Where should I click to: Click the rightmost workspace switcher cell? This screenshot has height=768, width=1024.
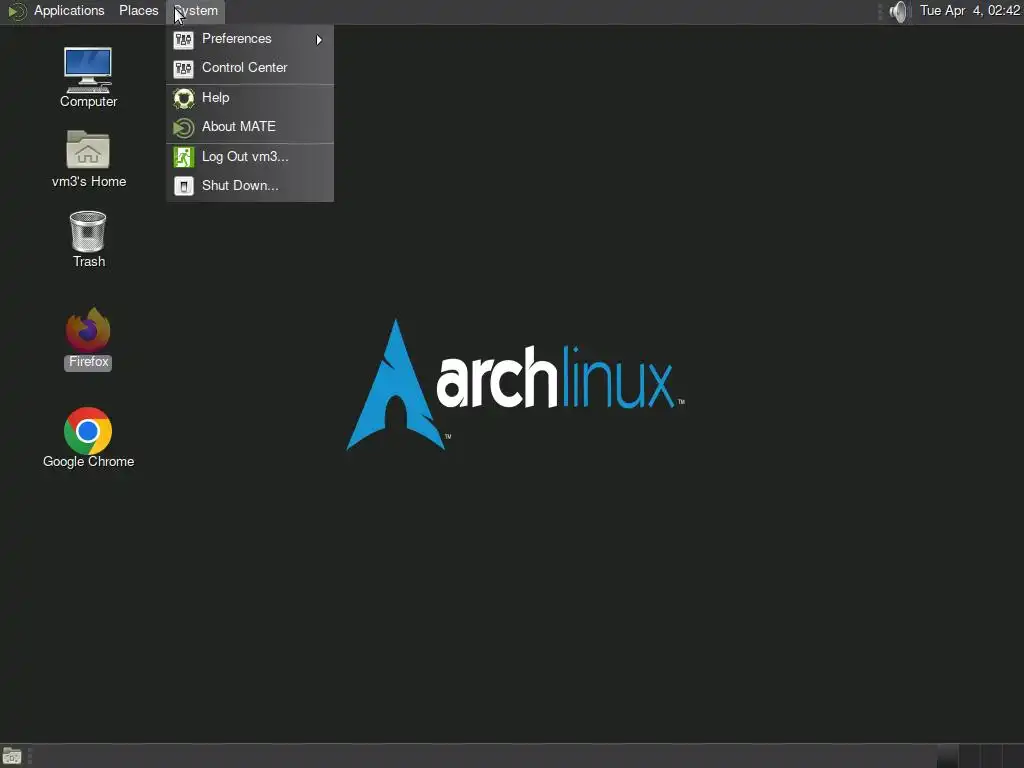1013,756
